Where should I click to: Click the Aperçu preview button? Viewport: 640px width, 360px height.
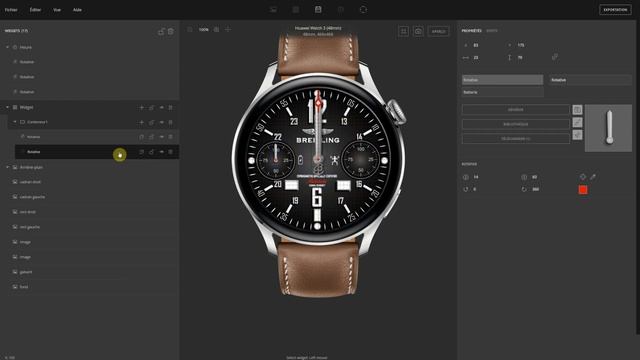click(438, 31)
